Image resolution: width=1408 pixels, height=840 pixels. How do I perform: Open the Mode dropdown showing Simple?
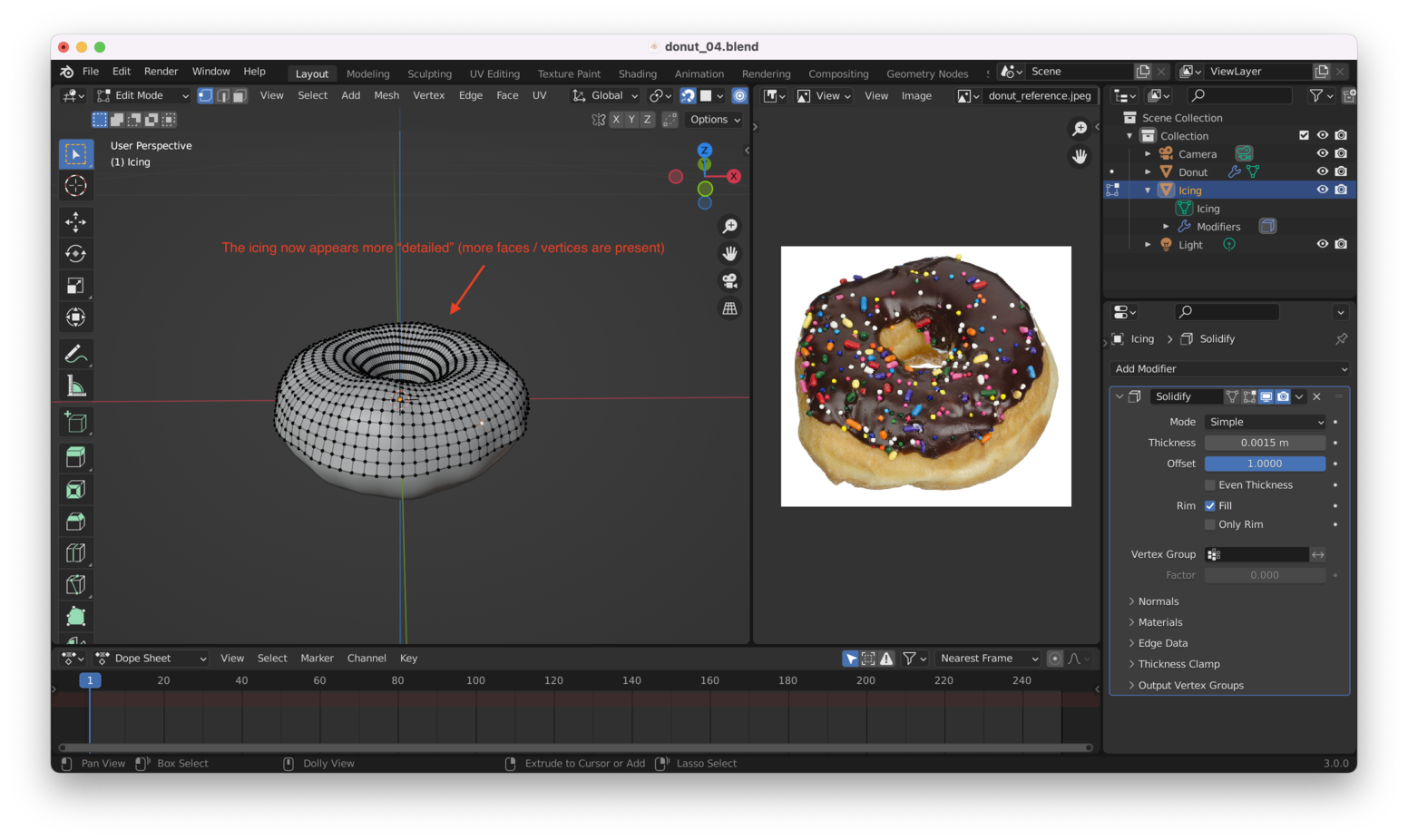pyautogui.click(x=1265, y=421)
